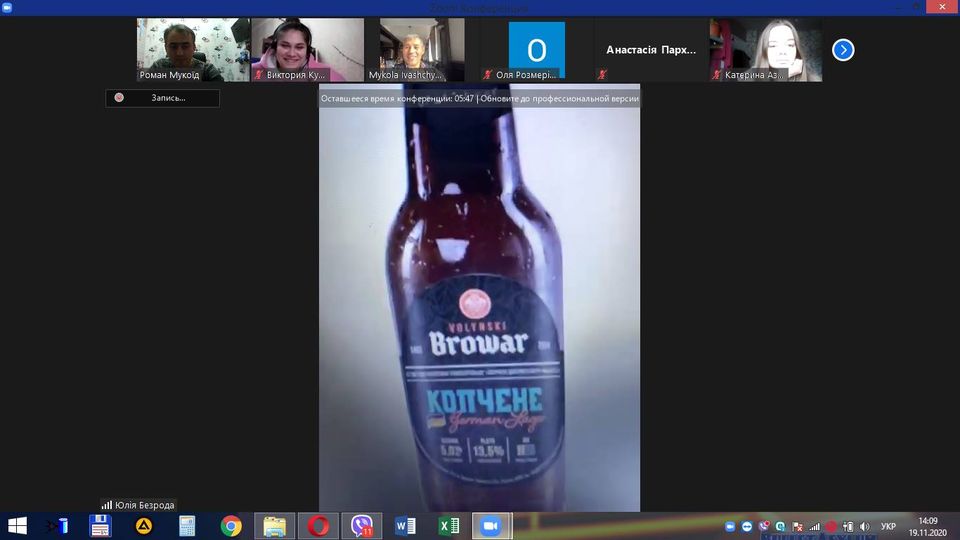
Task: Click the flag with red X tray icon
Action: pyautogui.click(x=797, y=527)
